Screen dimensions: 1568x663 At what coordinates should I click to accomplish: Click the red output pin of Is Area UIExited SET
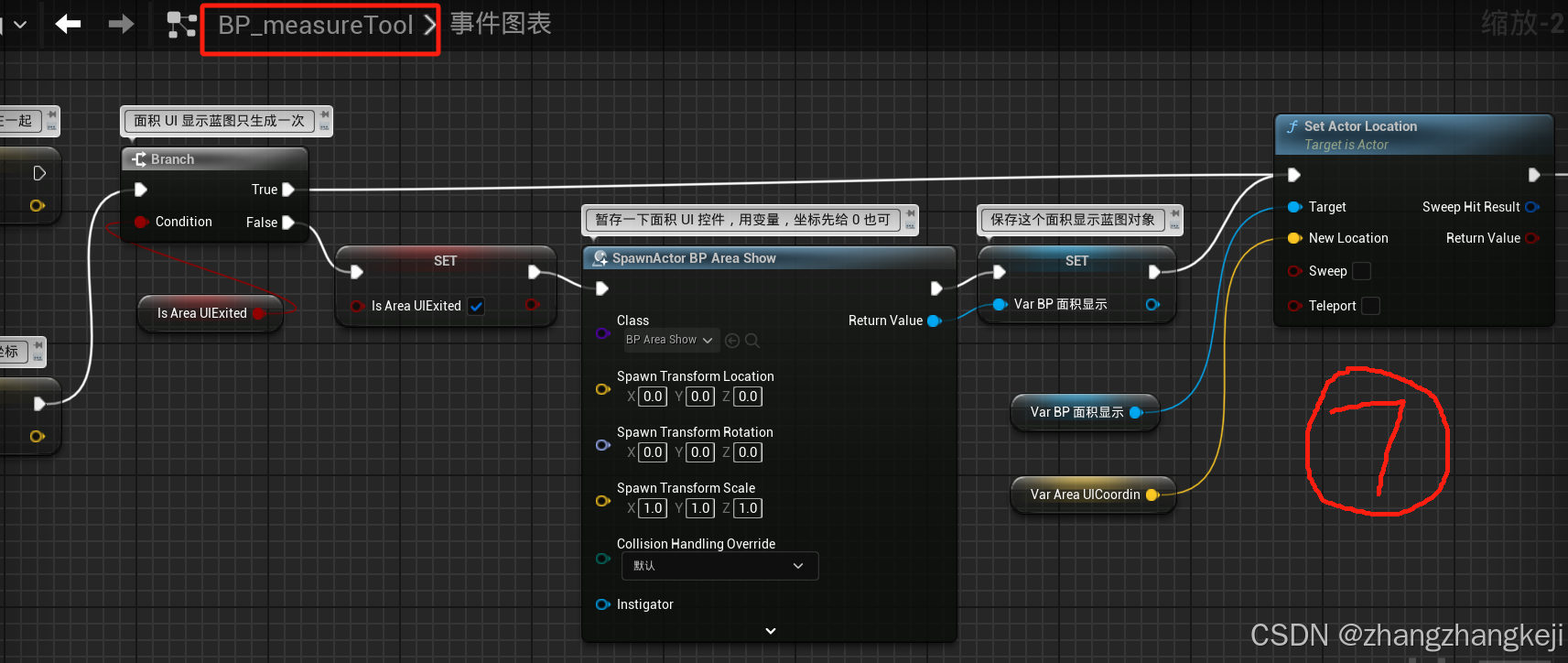[532, 305]
